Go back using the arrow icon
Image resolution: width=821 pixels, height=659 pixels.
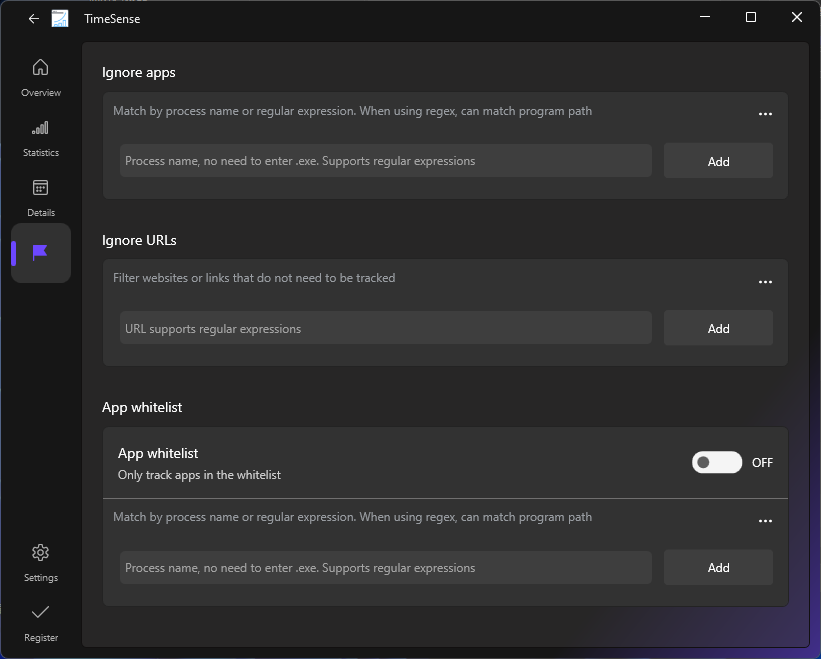pos(34,19)
